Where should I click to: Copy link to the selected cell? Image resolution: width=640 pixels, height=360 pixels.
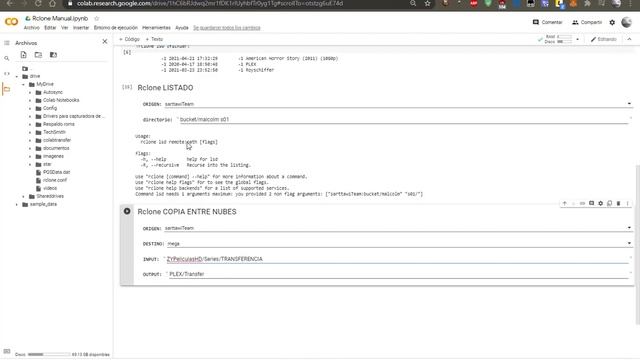(582, 203)
